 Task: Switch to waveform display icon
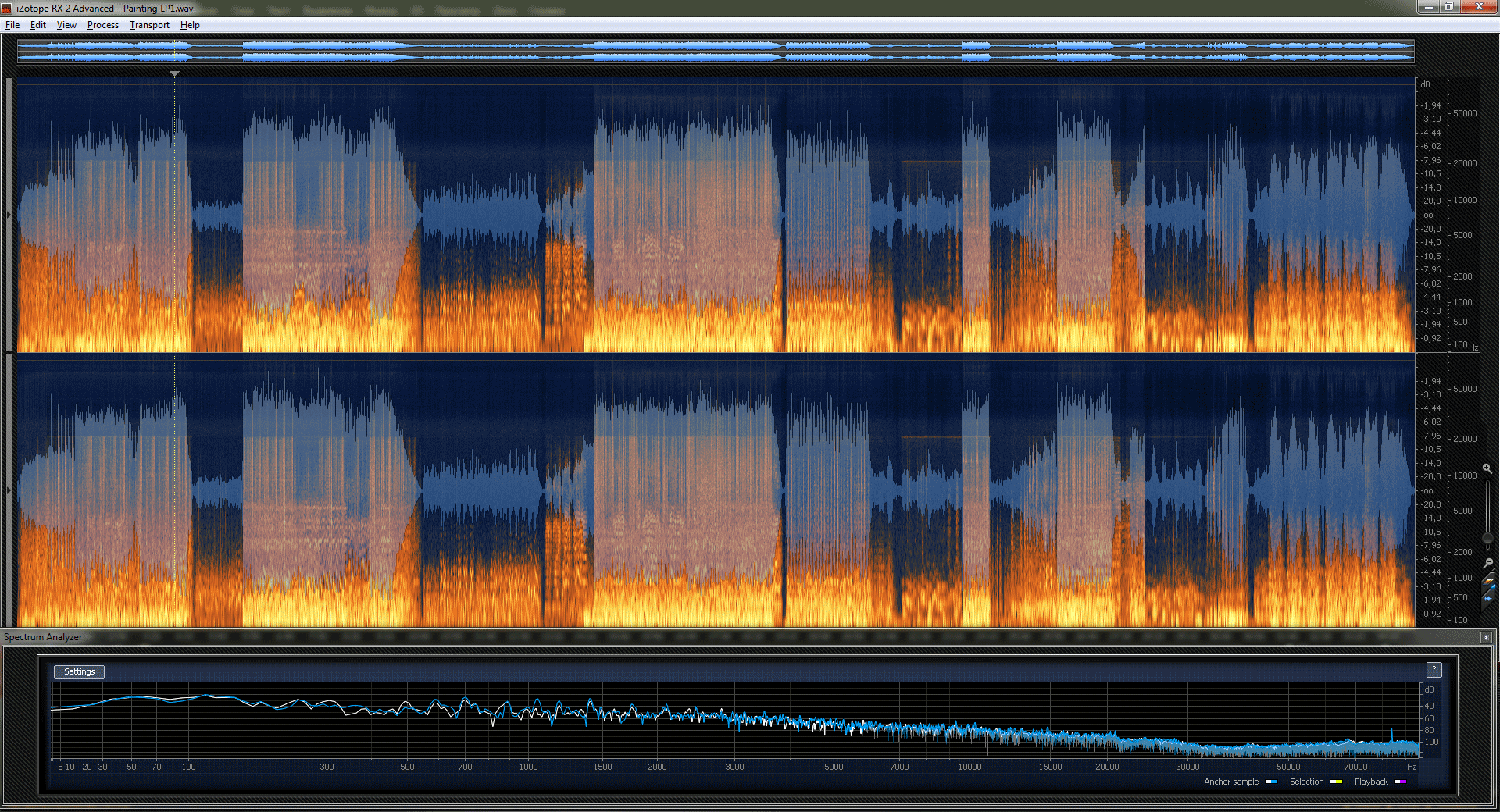[1487, 597]
